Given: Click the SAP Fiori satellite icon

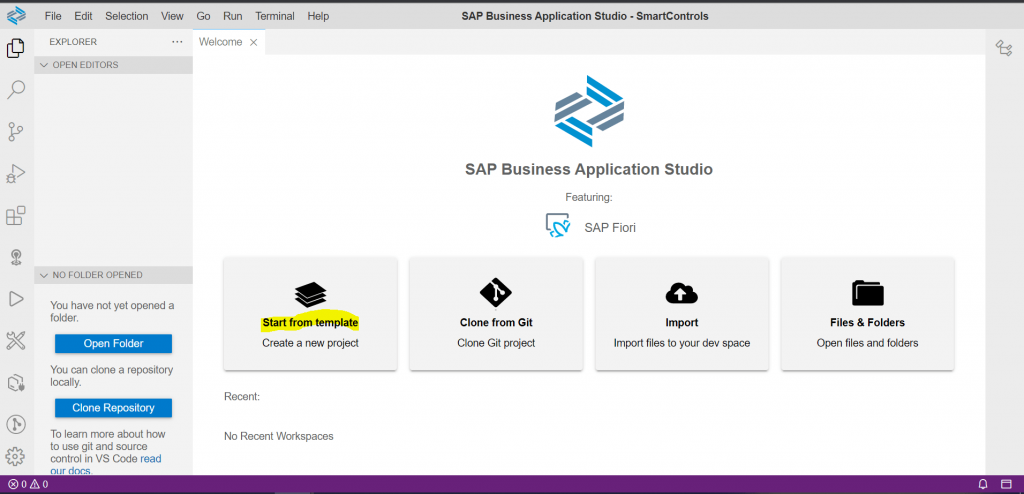Looking at the screenshot, I should (558, 226).
